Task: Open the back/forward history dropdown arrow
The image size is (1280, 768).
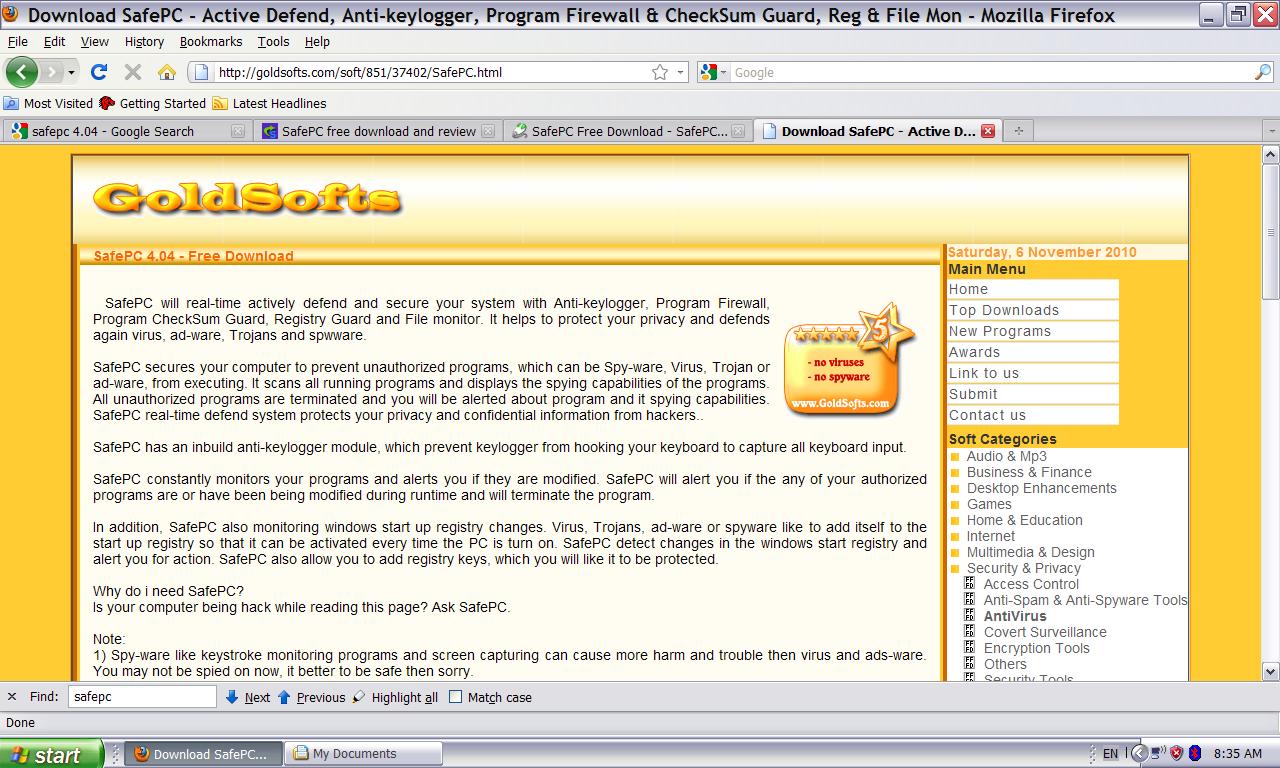Action: tap(71, 72)
